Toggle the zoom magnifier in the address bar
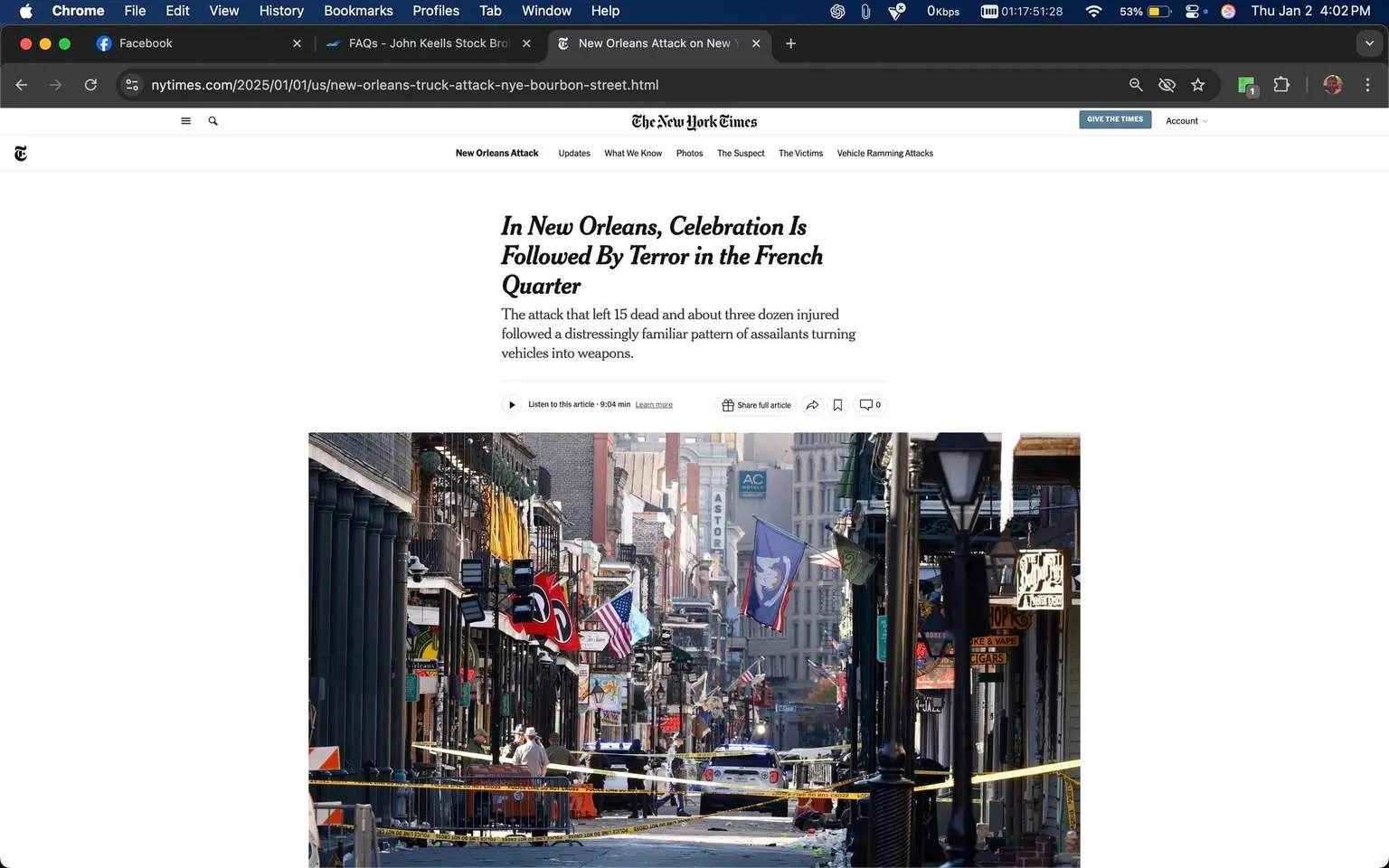 pos(1136,84)
